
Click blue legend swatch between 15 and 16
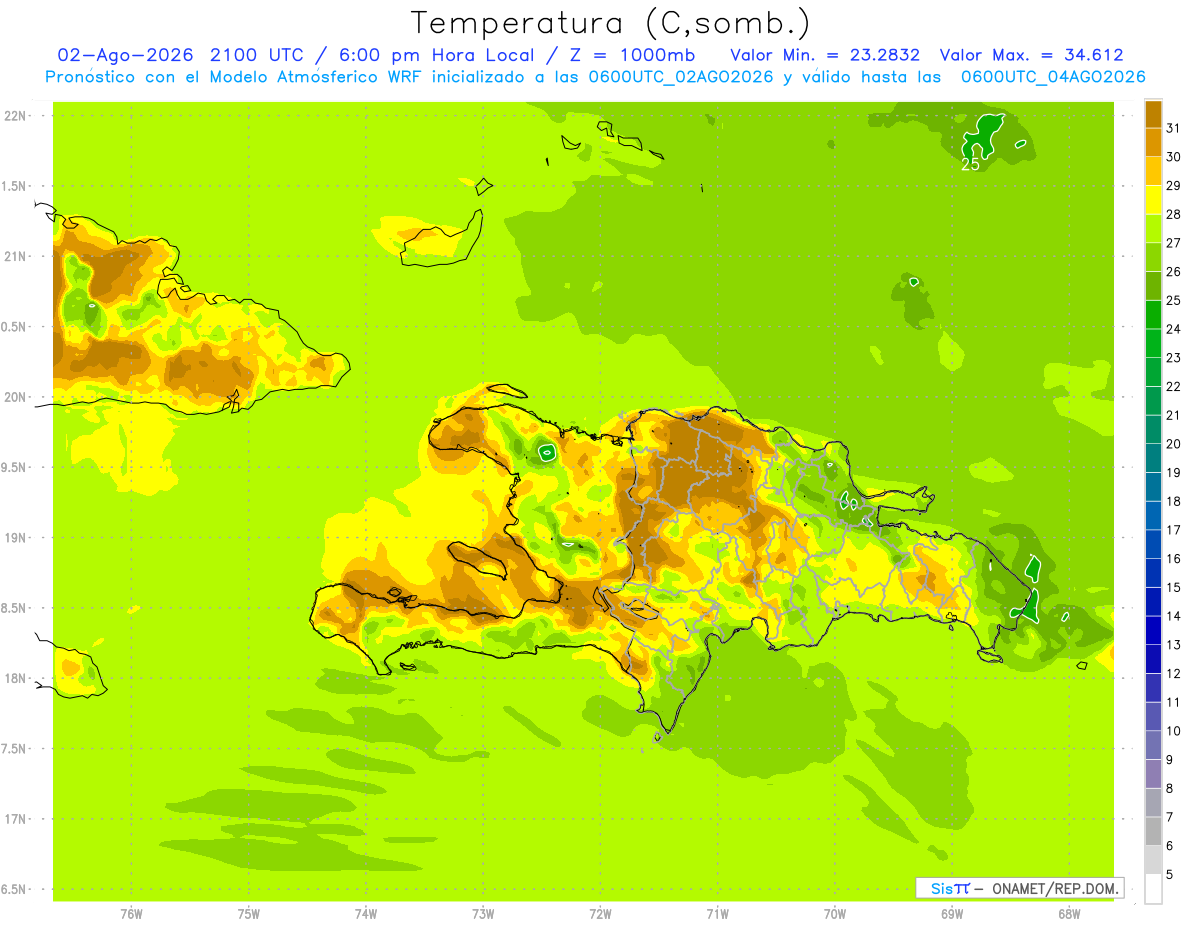click(1153, 573)
